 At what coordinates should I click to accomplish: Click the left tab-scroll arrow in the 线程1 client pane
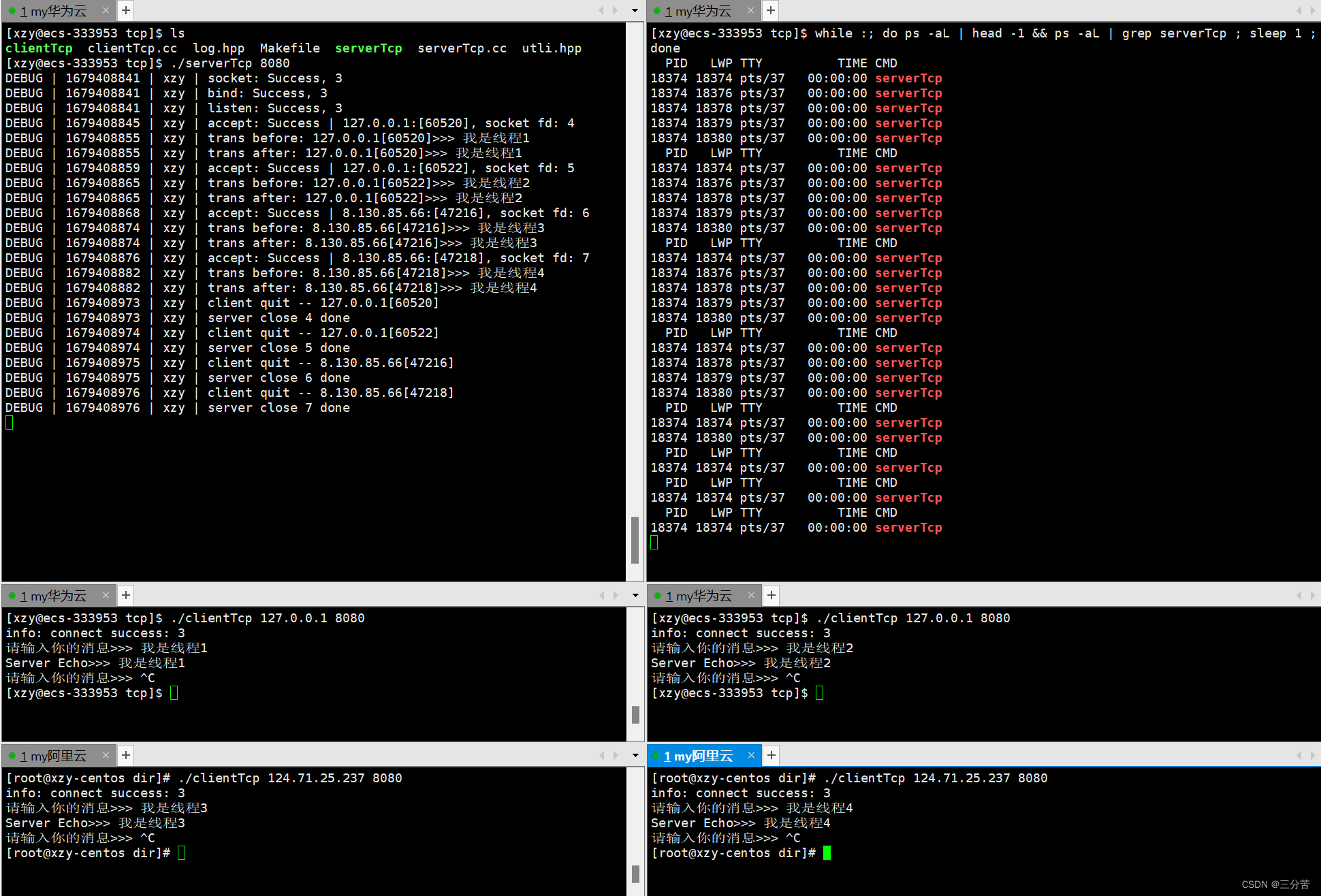click(601, 595)
